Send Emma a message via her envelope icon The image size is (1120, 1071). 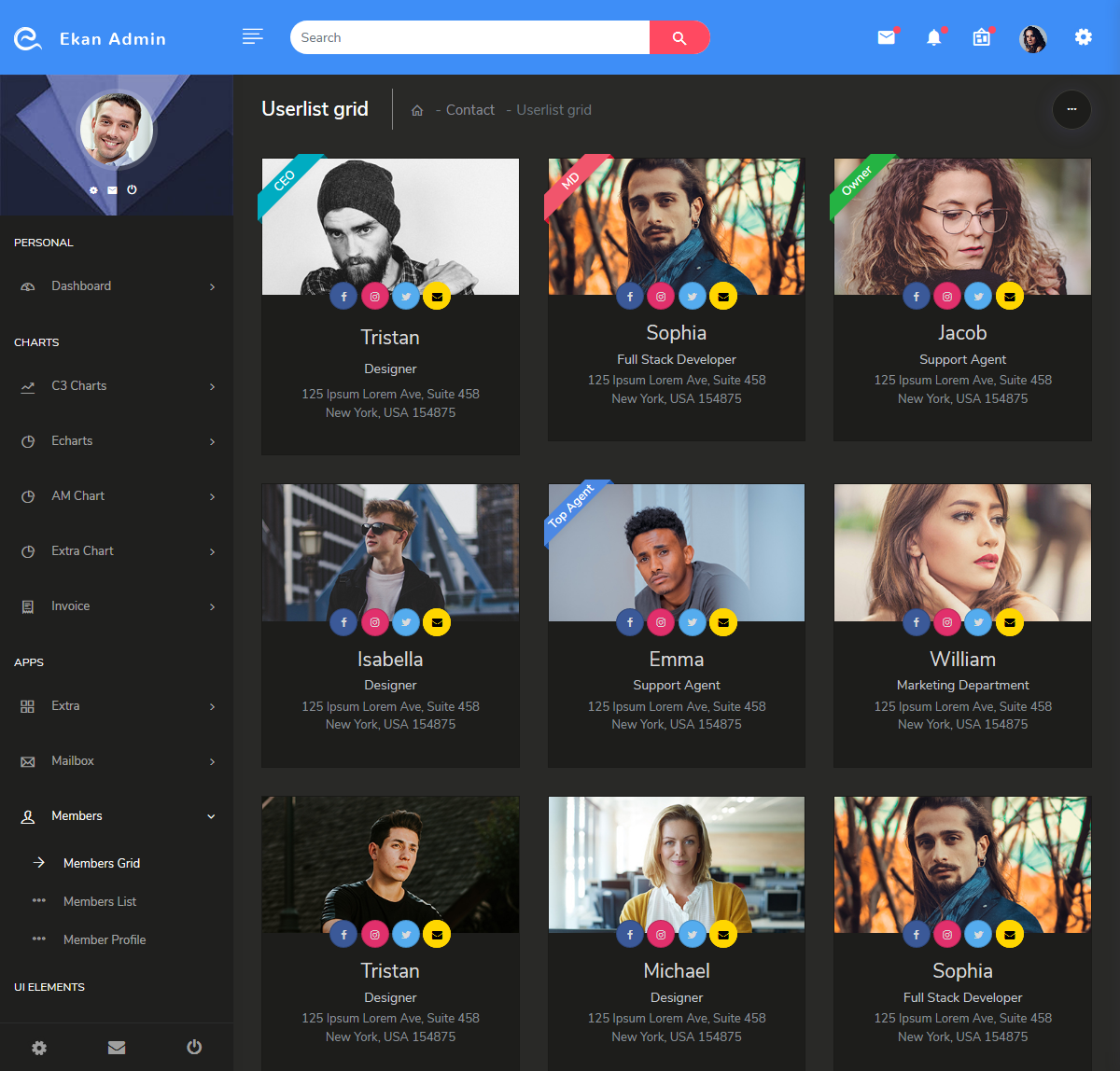pyautogui.click(x=723, y=622)
